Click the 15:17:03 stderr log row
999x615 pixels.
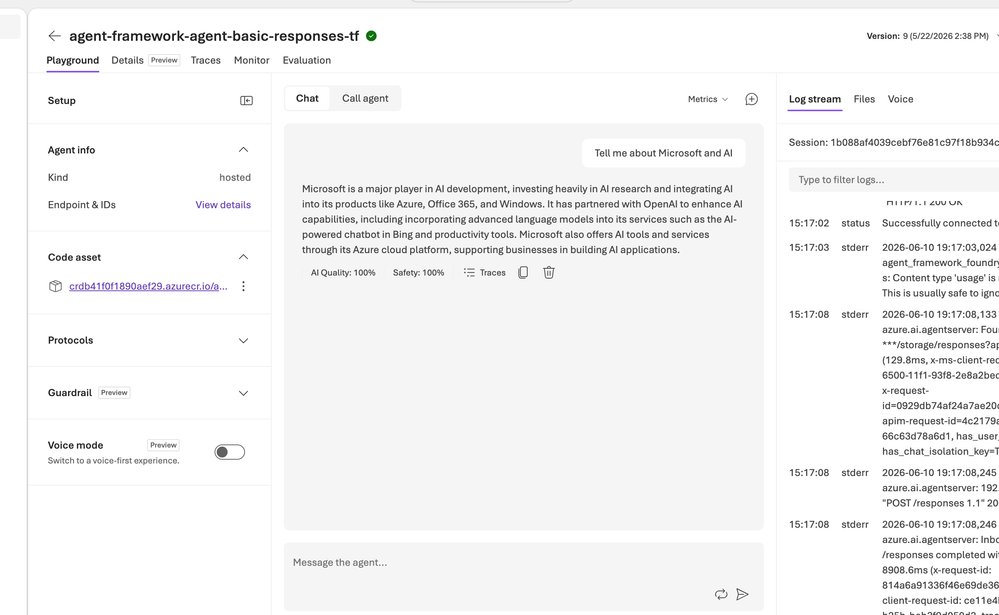[x=894, y=270]
